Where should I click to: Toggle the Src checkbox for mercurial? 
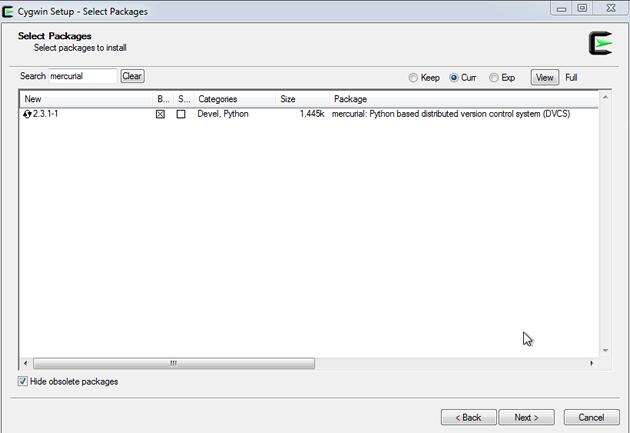tap(181, 114)
